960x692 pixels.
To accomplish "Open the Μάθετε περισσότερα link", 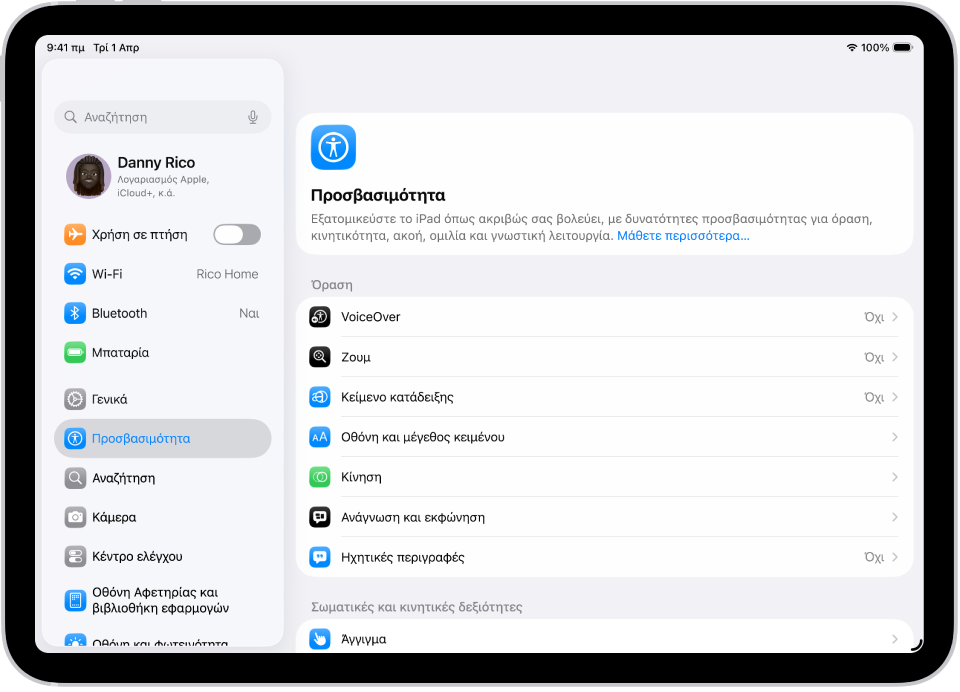I will [x=683, y=236].
